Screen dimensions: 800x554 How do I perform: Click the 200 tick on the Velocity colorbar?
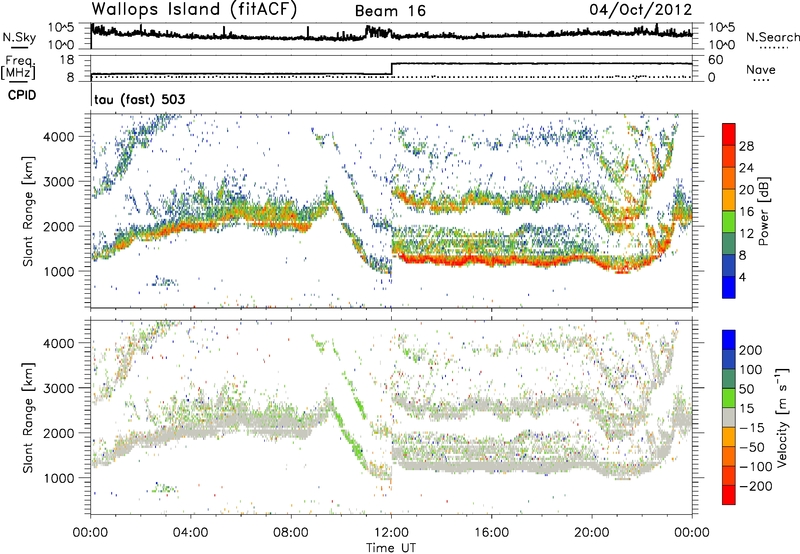point(751,350)
